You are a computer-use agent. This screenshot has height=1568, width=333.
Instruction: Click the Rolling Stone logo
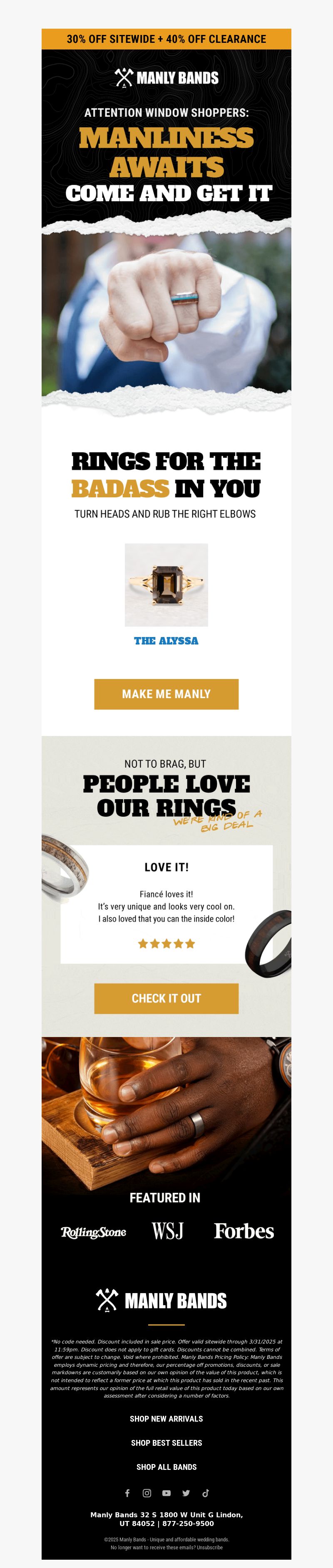coord(93,1232)
